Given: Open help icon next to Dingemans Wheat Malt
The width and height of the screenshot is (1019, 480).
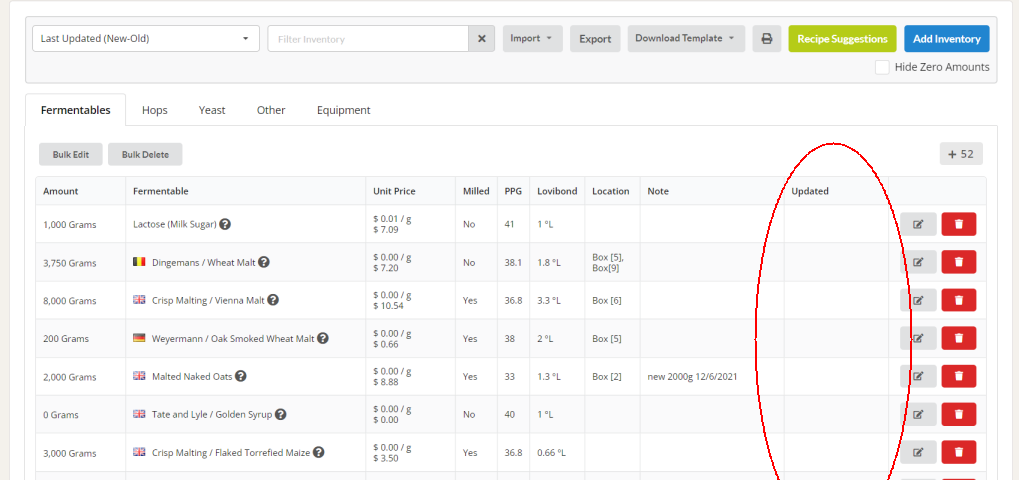Looking at the screenshot, I should pyautogui.click(x=264, y=262).
